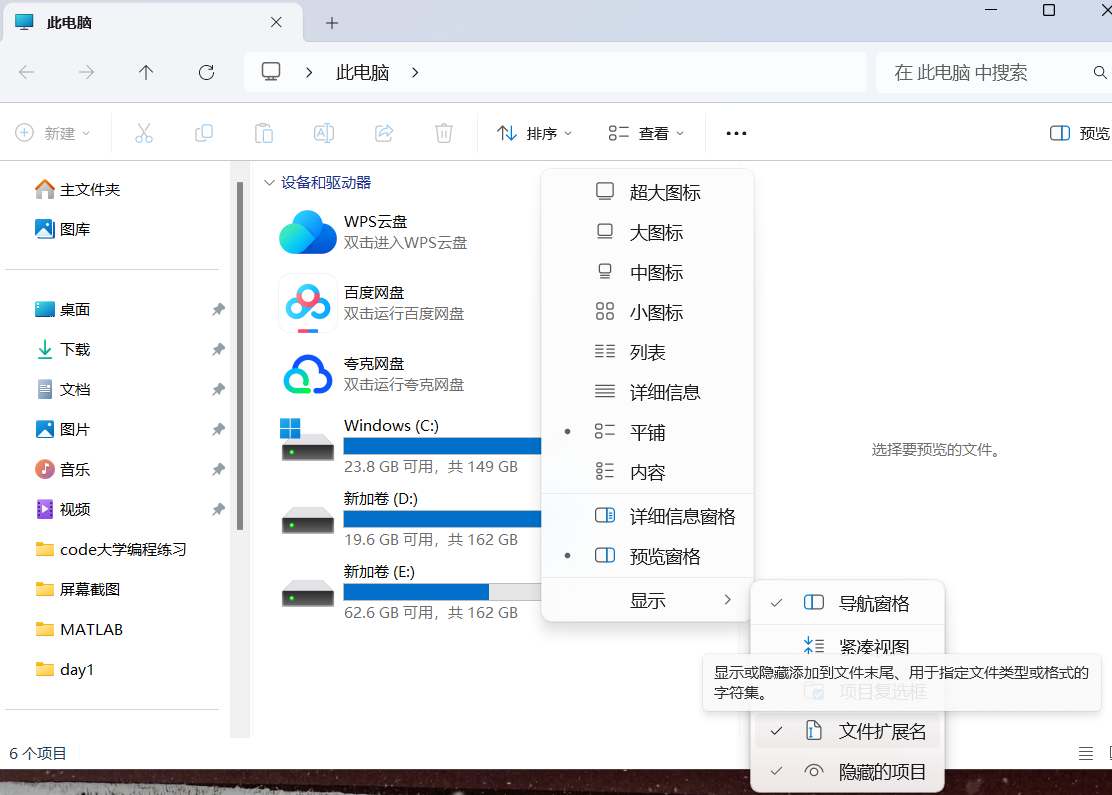Choose 小图标 view
The width and height of the screenshot is (1112, 795).
(647, 312)
